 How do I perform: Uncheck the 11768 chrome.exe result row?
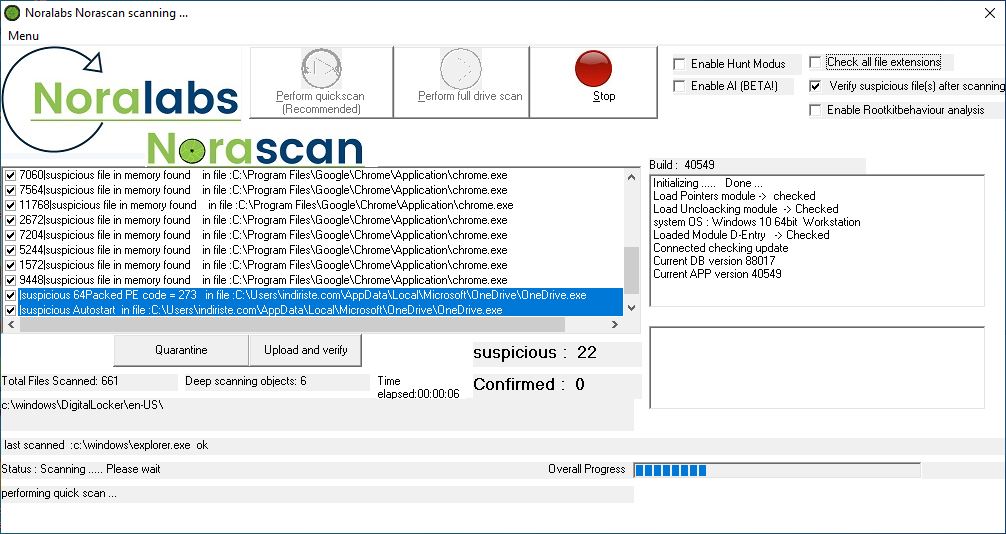click(x=10, y=205)
